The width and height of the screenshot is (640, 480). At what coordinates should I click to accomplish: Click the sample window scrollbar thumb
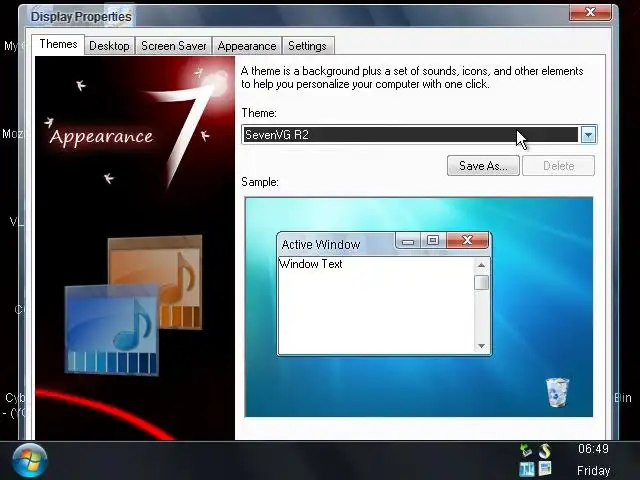point(482,282)
